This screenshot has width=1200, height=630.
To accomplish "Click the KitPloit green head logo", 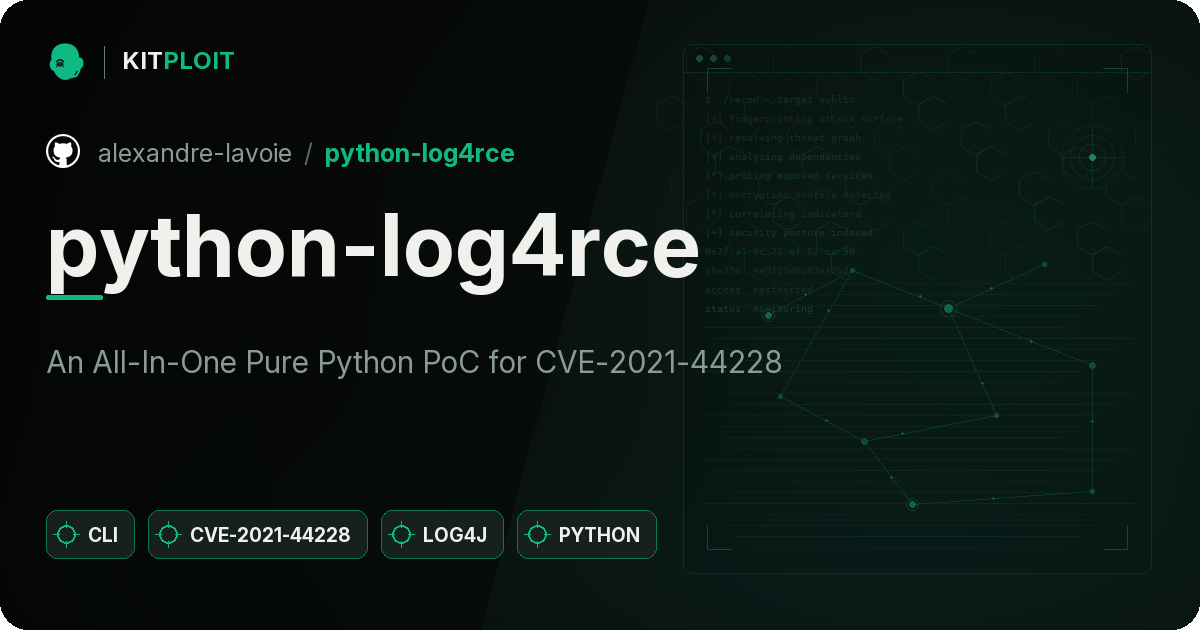I will 65,61.
